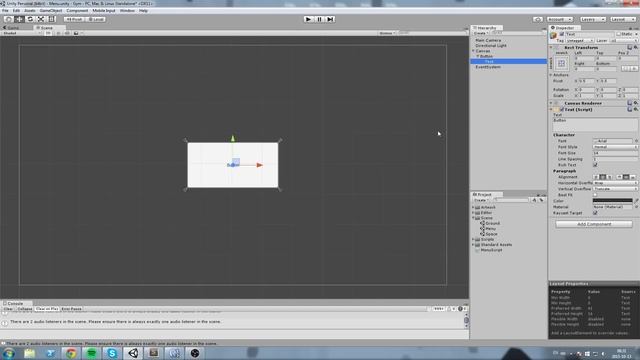Viewport: 640px width, 360px height.
Task: Pause the game playback
Action: [320, 19]
